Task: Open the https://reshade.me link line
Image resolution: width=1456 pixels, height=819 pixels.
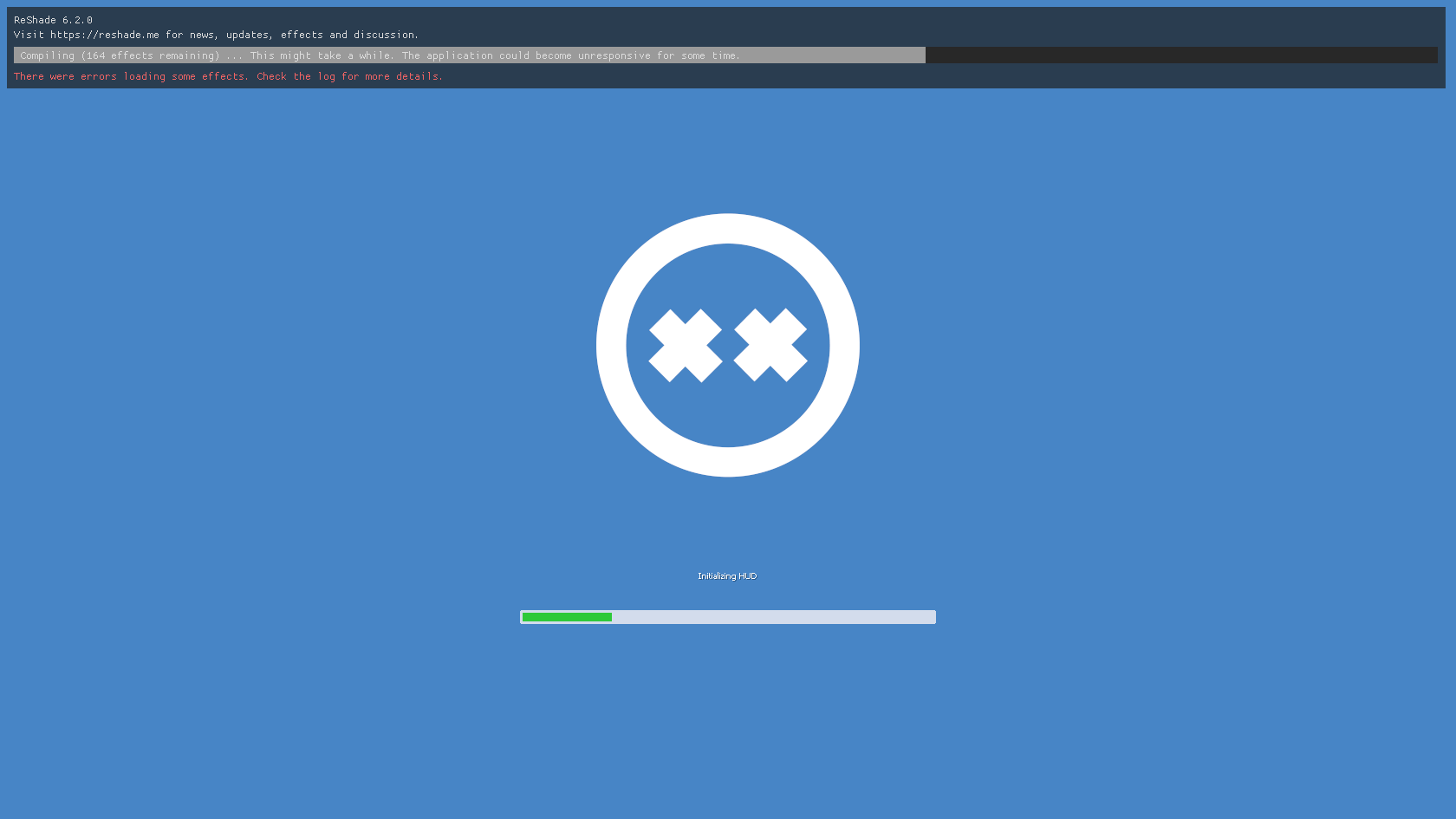Action: 216,35
